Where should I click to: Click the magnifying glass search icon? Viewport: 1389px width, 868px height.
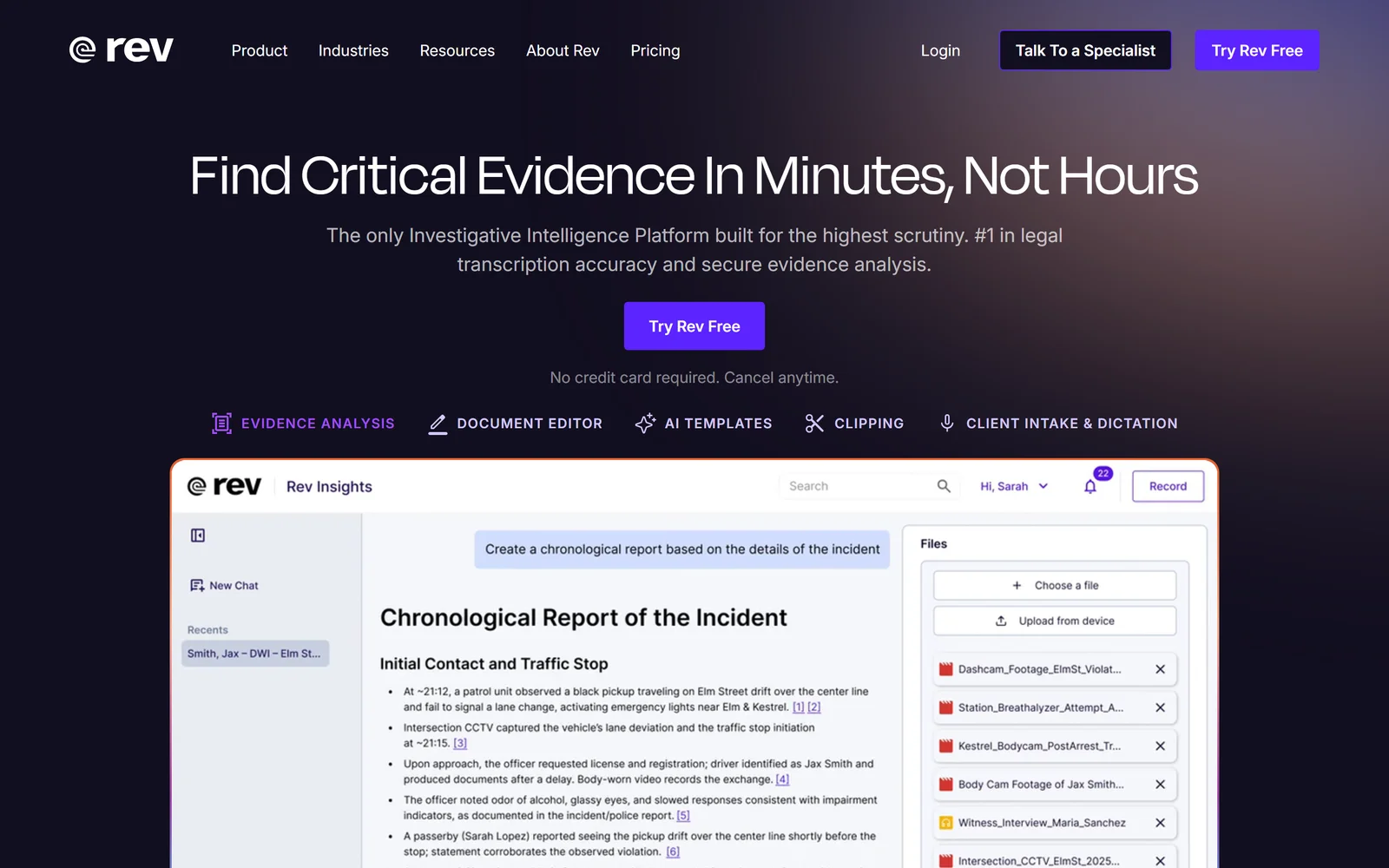pos(944,486)
